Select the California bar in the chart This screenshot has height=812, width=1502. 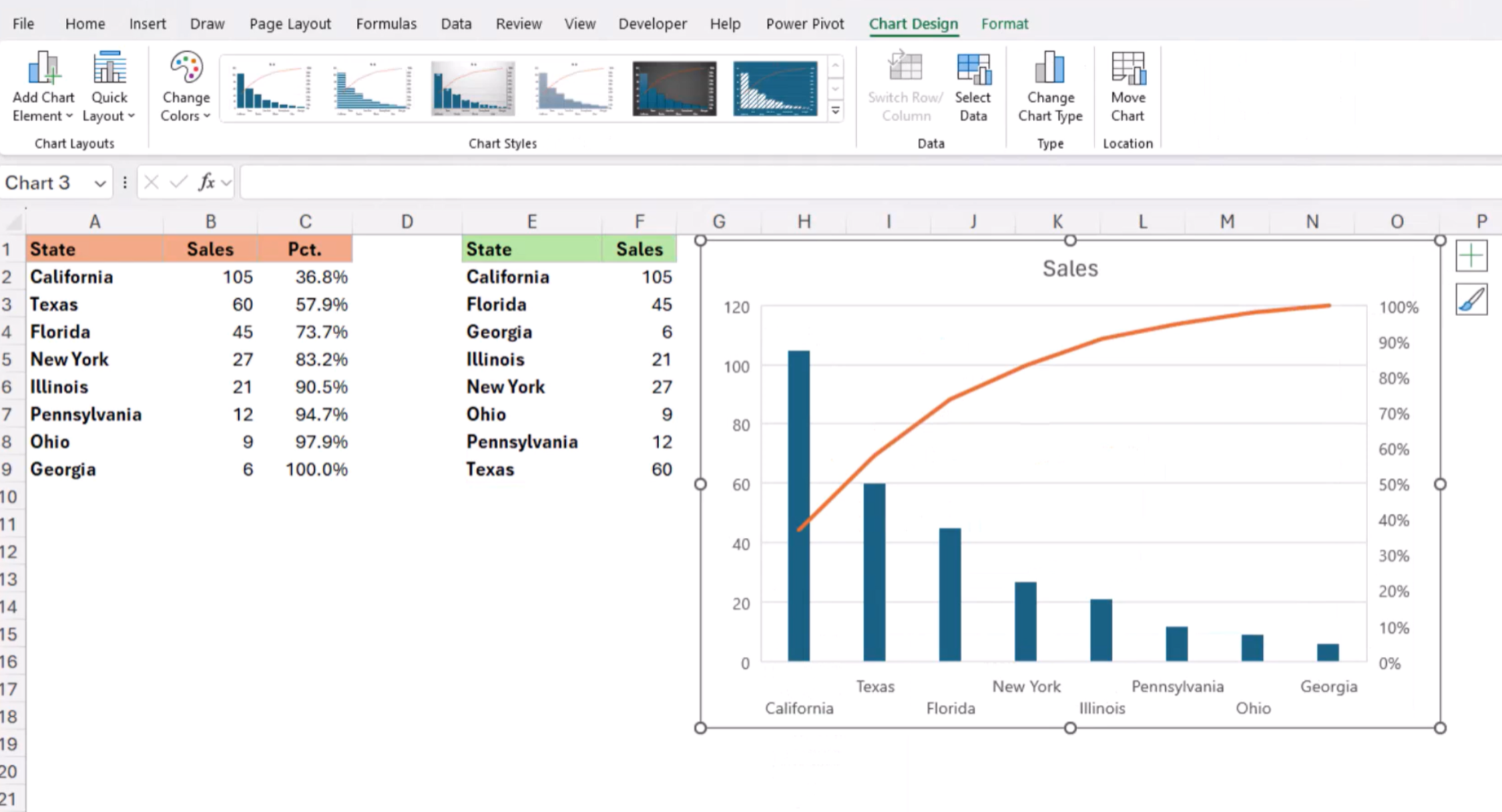click(799, 506)
